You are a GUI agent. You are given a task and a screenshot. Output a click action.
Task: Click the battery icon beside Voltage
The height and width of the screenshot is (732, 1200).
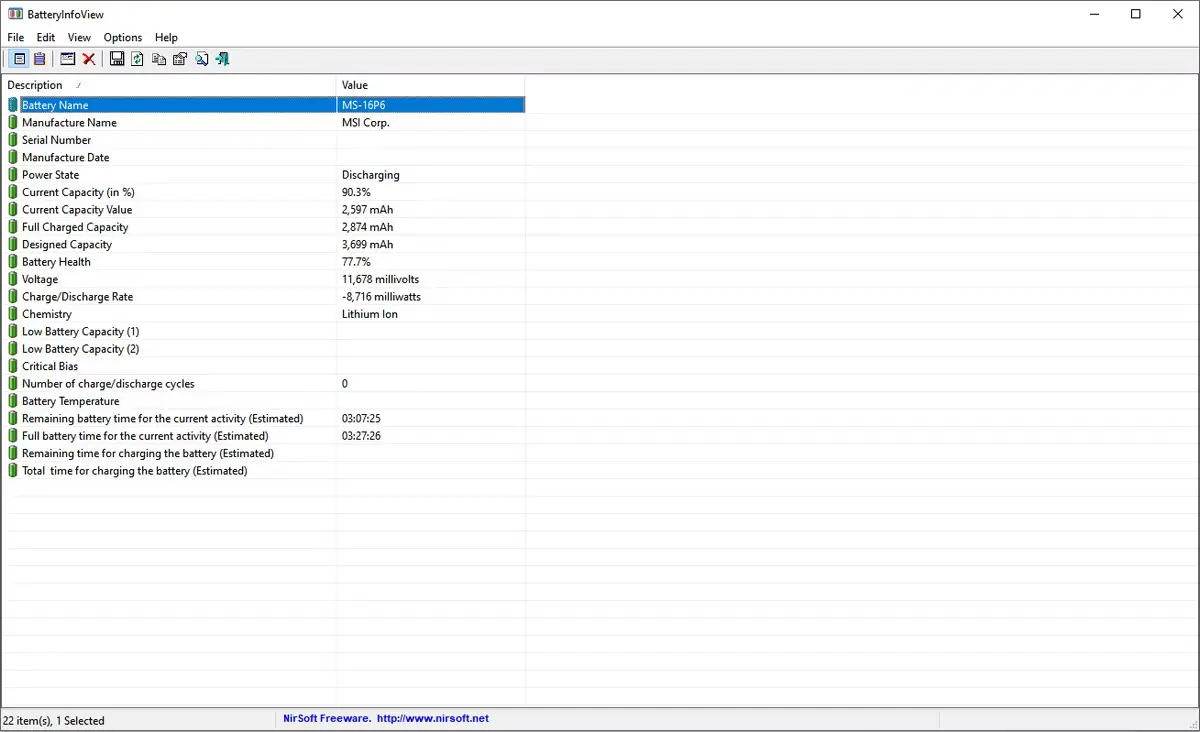pos(13,279)
